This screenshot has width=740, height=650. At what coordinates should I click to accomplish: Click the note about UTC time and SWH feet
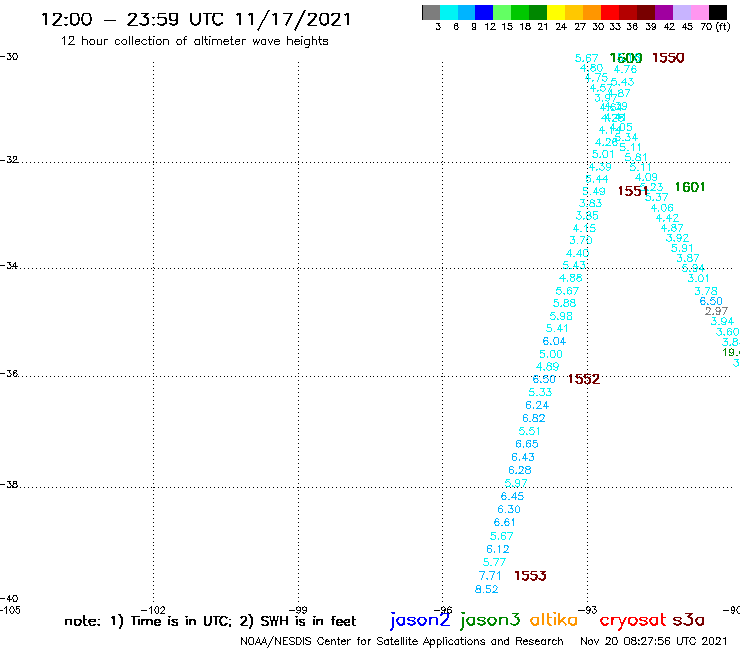coord(210,621)
